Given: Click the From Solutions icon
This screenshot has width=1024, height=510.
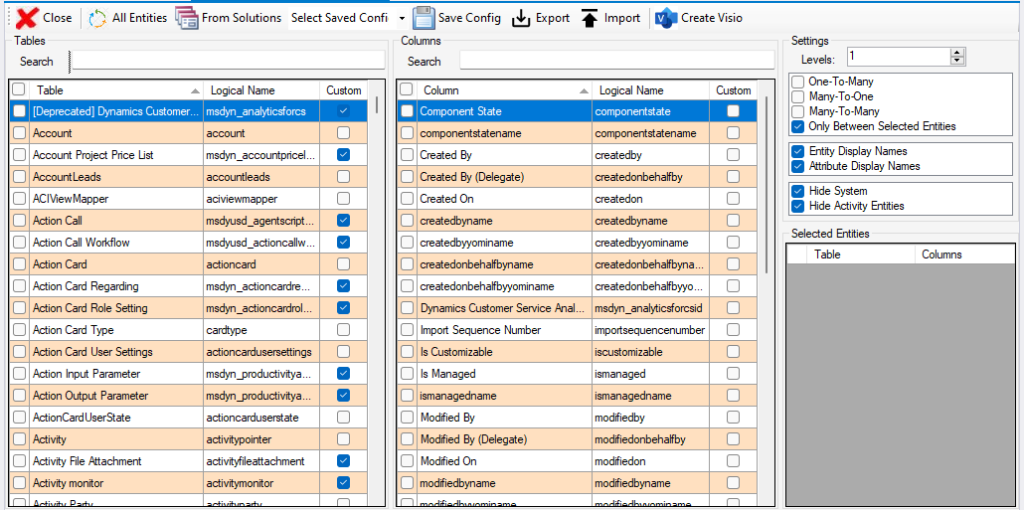Looking at the screenshot, I should [x=186, y=18].
